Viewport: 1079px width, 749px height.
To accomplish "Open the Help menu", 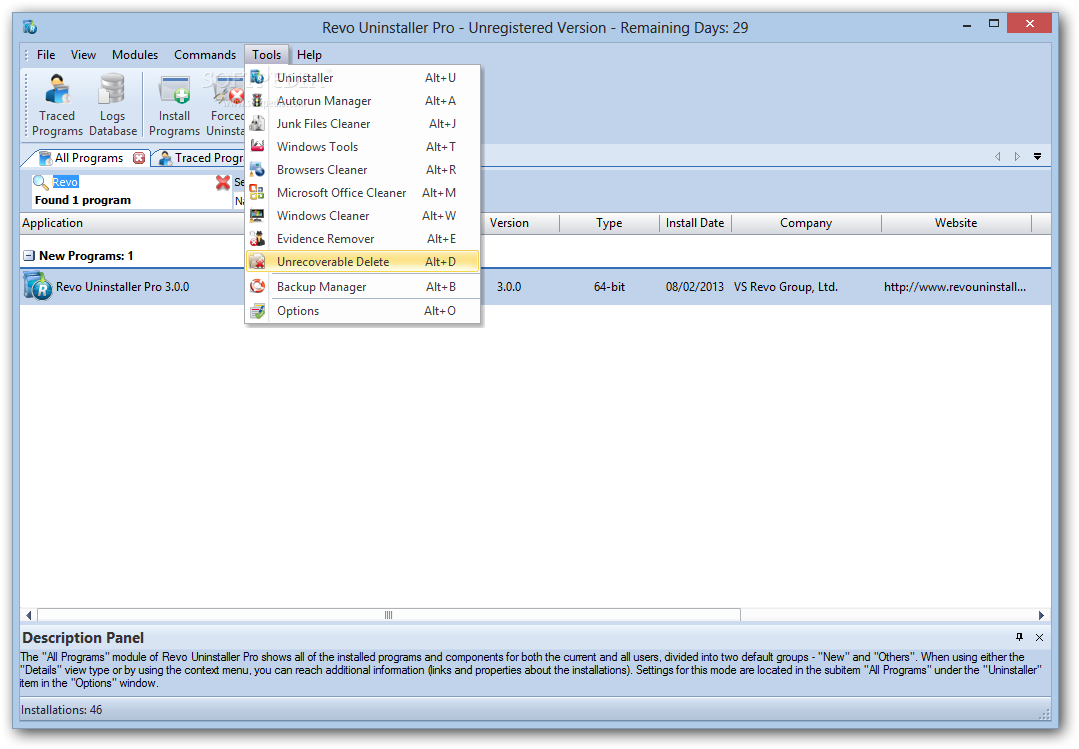I will click(309, 55).
